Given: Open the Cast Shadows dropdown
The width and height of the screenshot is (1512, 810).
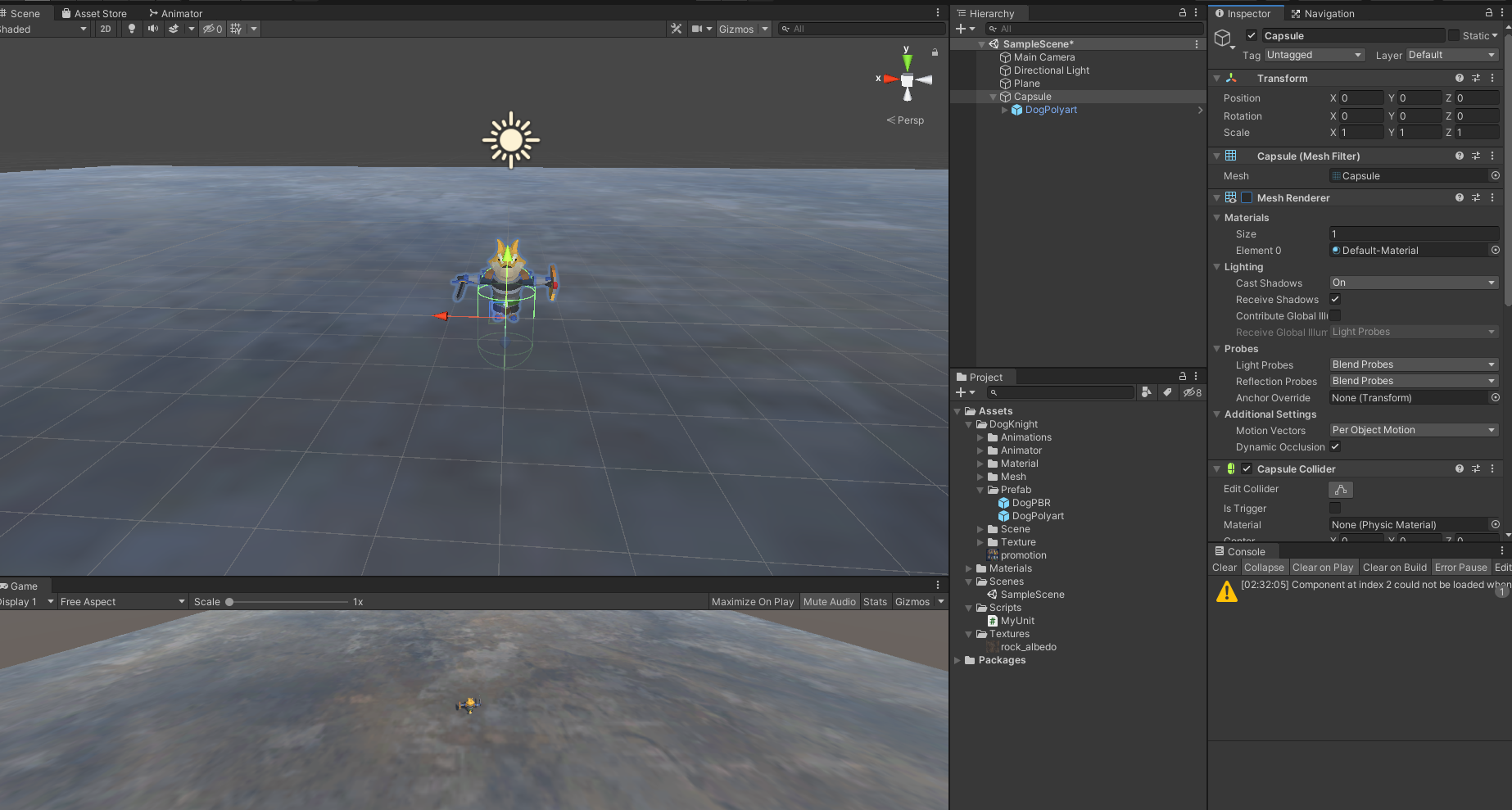Looking at the screenshot, I should [1414, 283].
